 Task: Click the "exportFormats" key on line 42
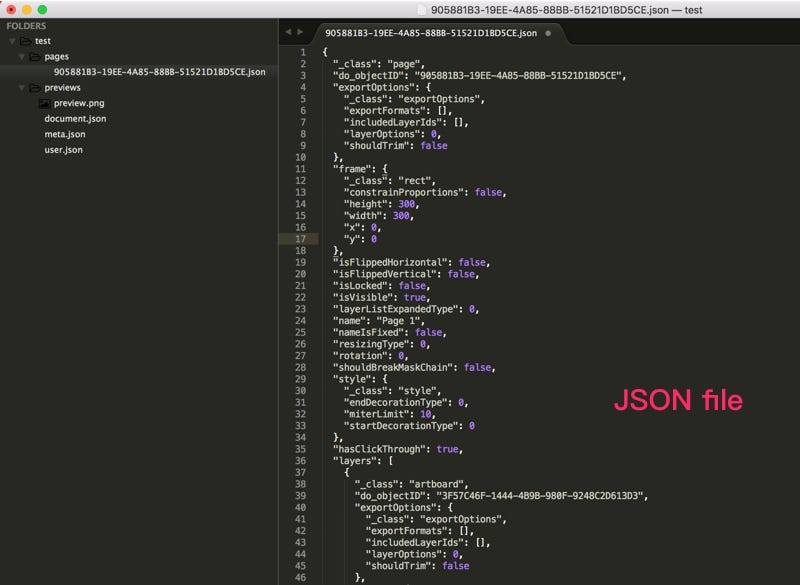pos(408,531)
